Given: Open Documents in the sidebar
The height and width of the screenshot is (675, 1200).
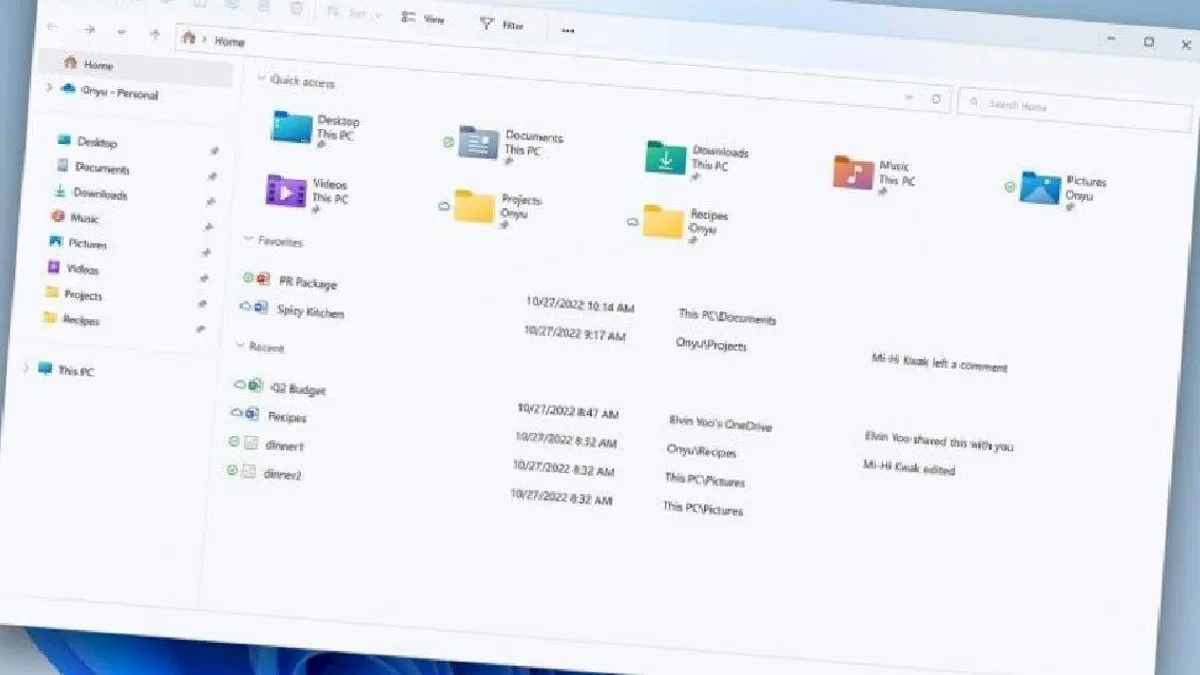Looking at the screenshot, I should (x=93, y=167).
